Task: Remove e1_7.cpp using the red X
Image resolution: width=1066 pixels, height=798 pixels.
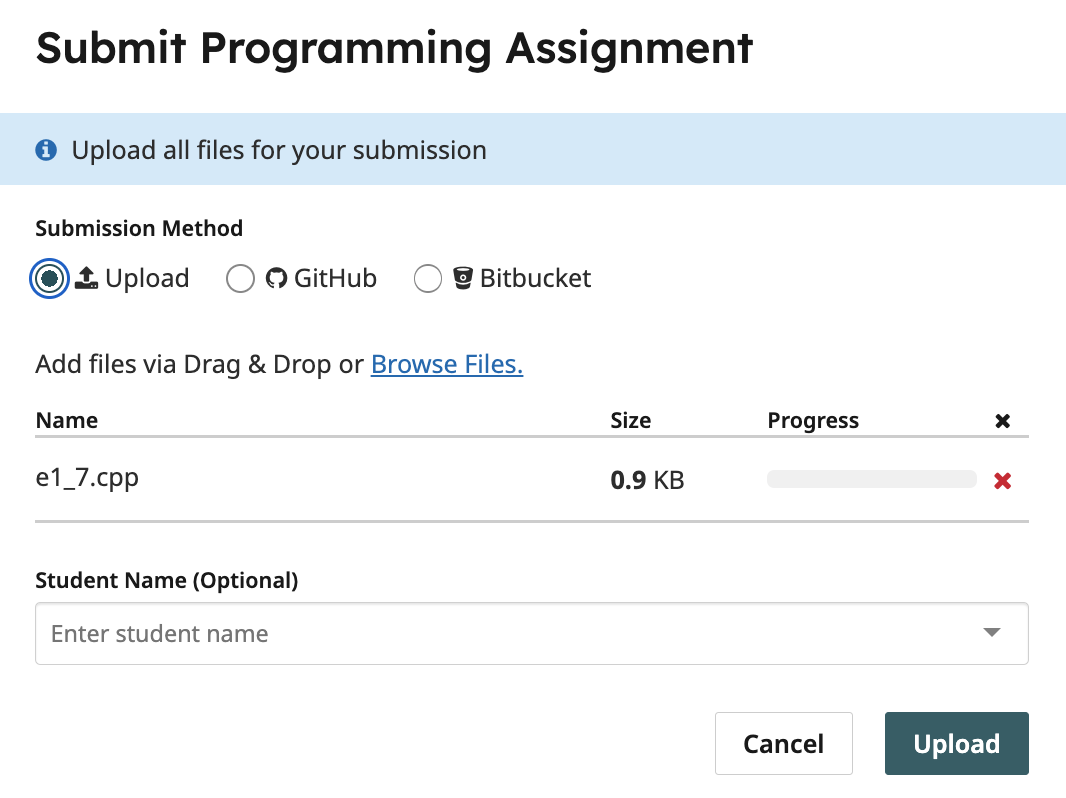Action: (x=1002, y=481)
